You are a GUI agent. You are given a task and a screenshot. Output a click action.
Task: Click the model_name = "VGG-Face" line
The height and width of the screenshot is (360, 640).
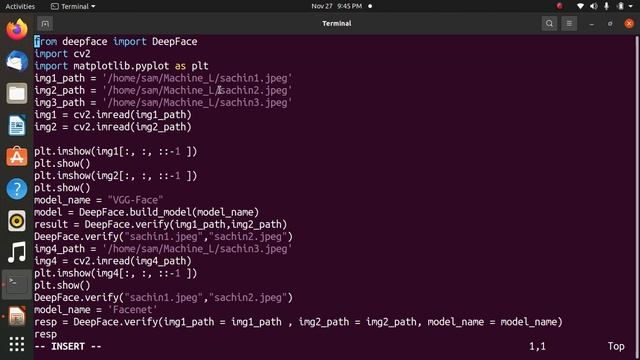pyautogui.click(x=99, y=200)
